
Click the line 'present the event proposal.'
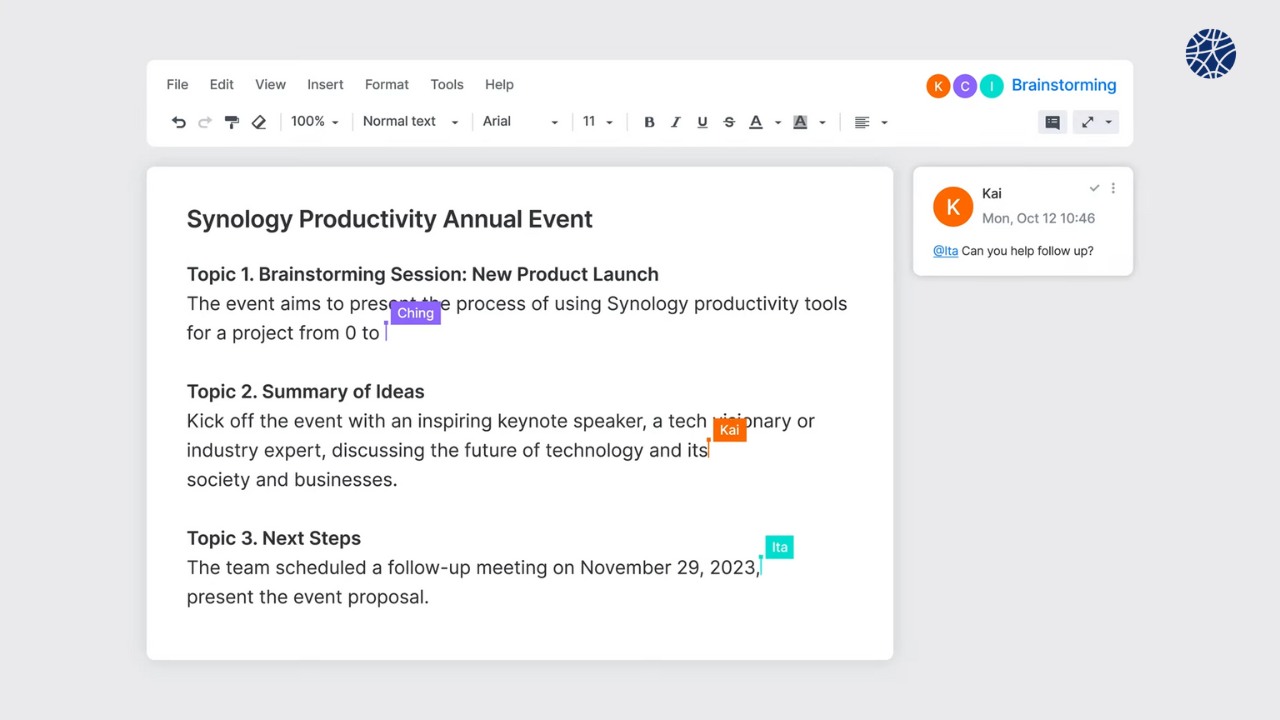click(307, 597)
